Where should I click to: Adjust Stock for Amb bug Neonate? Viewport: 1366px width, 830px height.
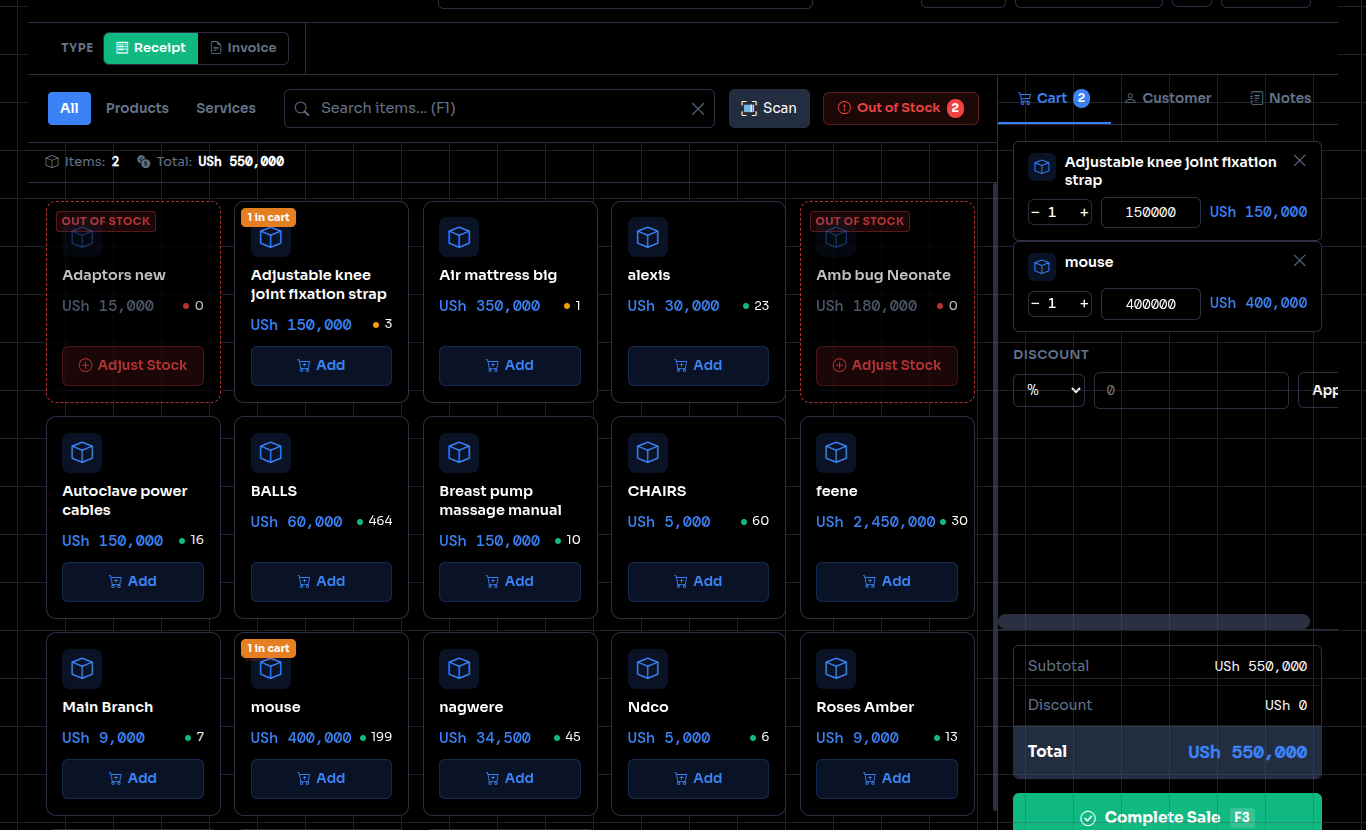pyautogui.click(x=887, y=365)
